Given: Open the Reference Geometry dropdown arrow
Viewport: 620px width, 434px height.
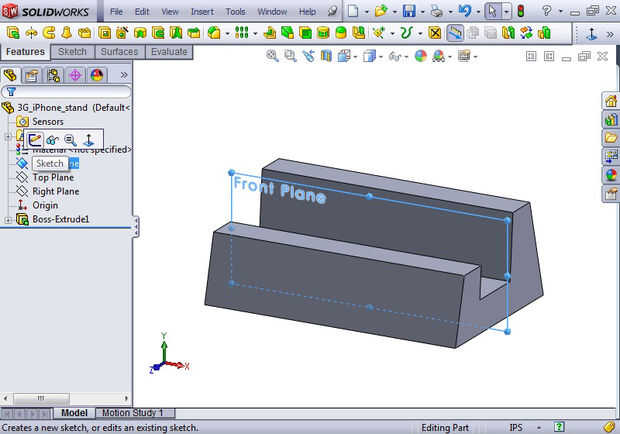Looking at the screenshot, I should pos(392,33).
